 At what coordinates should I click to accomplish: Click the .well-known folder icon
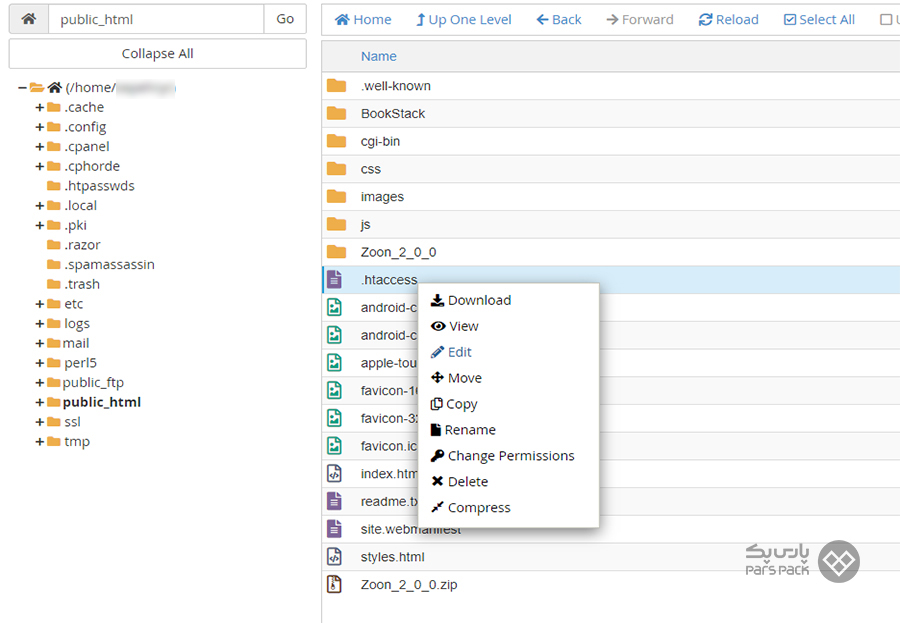coord(336,86)
